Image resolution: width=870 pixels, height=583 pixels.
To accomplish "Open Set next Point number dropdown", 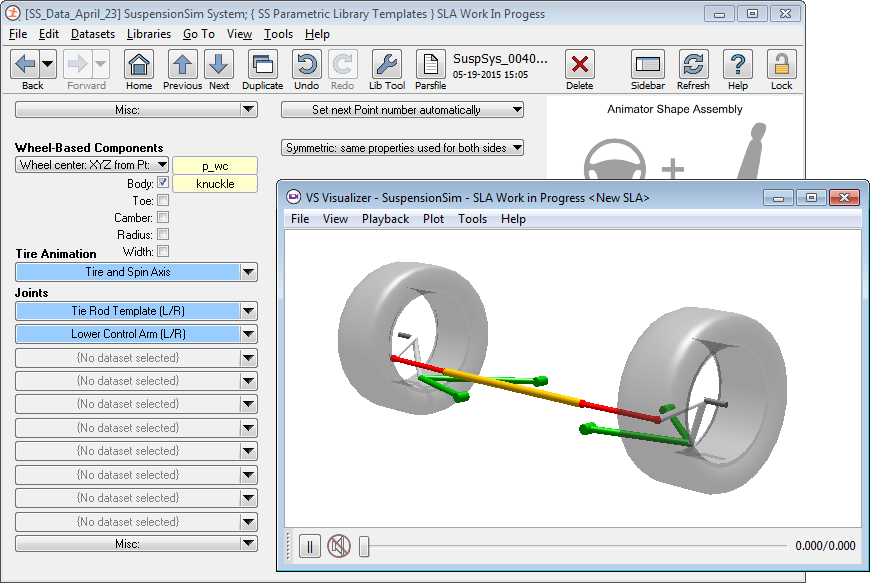I will [x=403, y=110].
